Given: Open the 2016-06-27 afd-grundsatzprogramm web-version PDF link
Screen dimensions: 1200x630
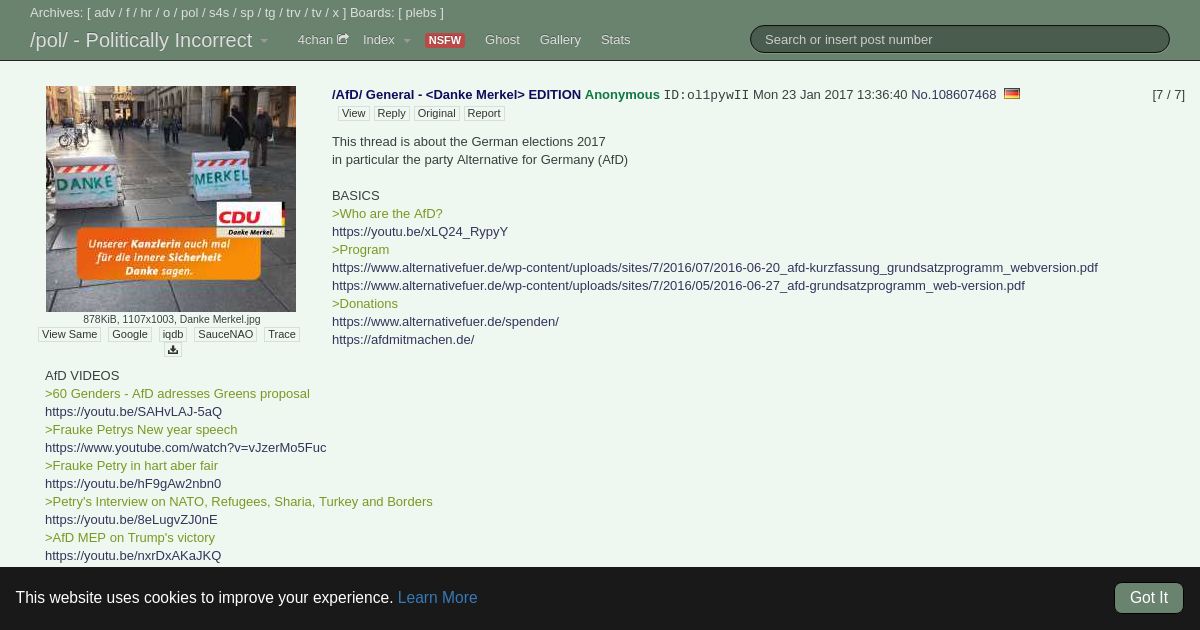Looking at the screenshot, I should [678, 285].
